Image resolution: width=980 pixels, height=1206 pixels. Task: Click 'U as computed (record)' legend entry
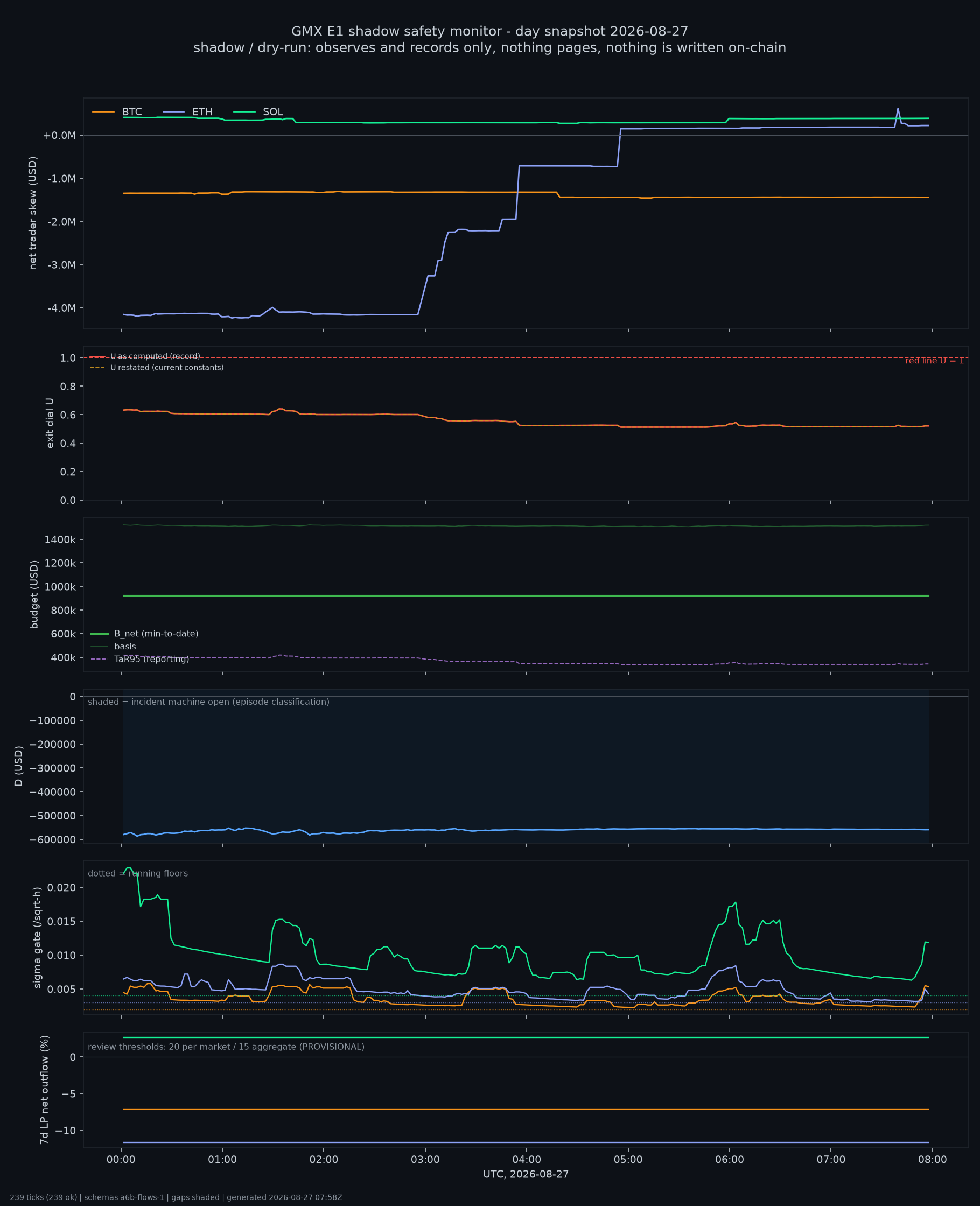(x=145, y=356)
